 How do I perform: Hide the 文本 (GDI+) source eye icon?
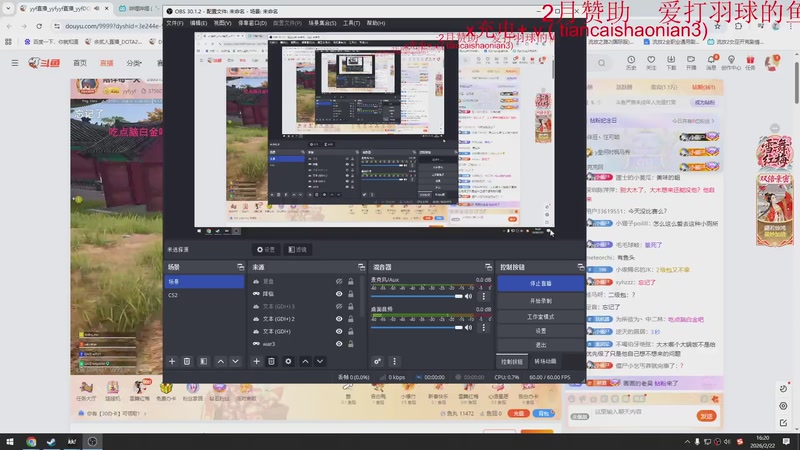tap(339, 331)
